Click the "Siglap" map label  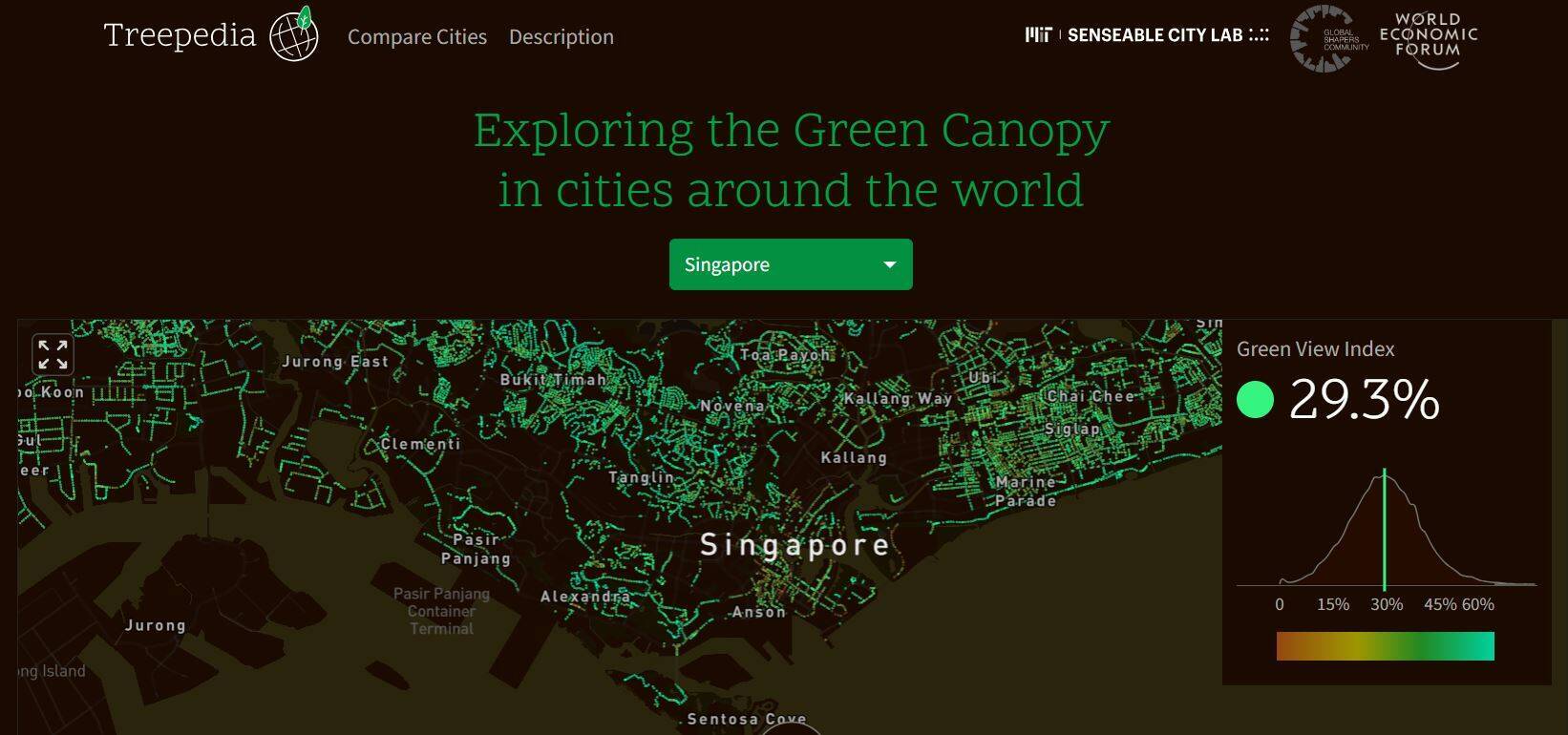click(1071, 430)
